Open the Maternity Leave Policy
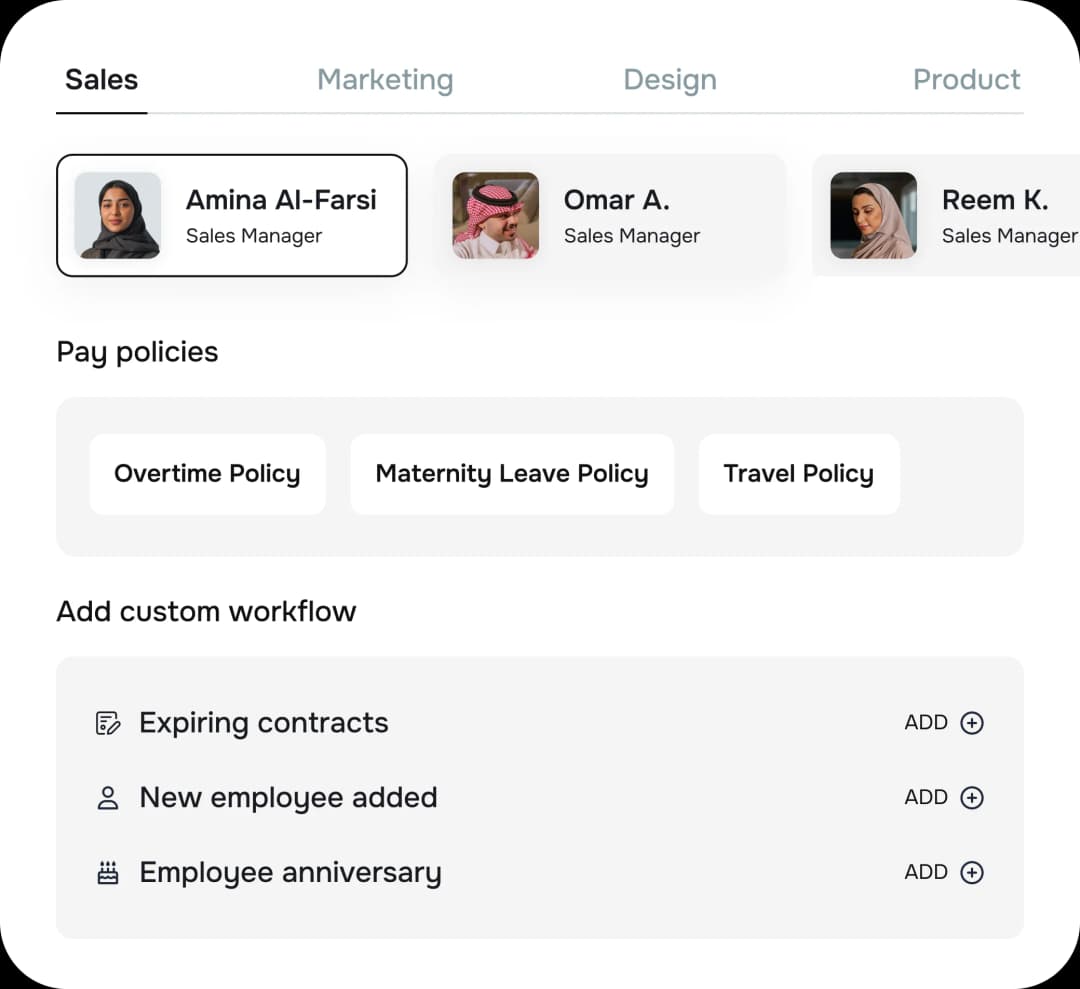The width and height of the screenshot is (1080, 989). 512,474
